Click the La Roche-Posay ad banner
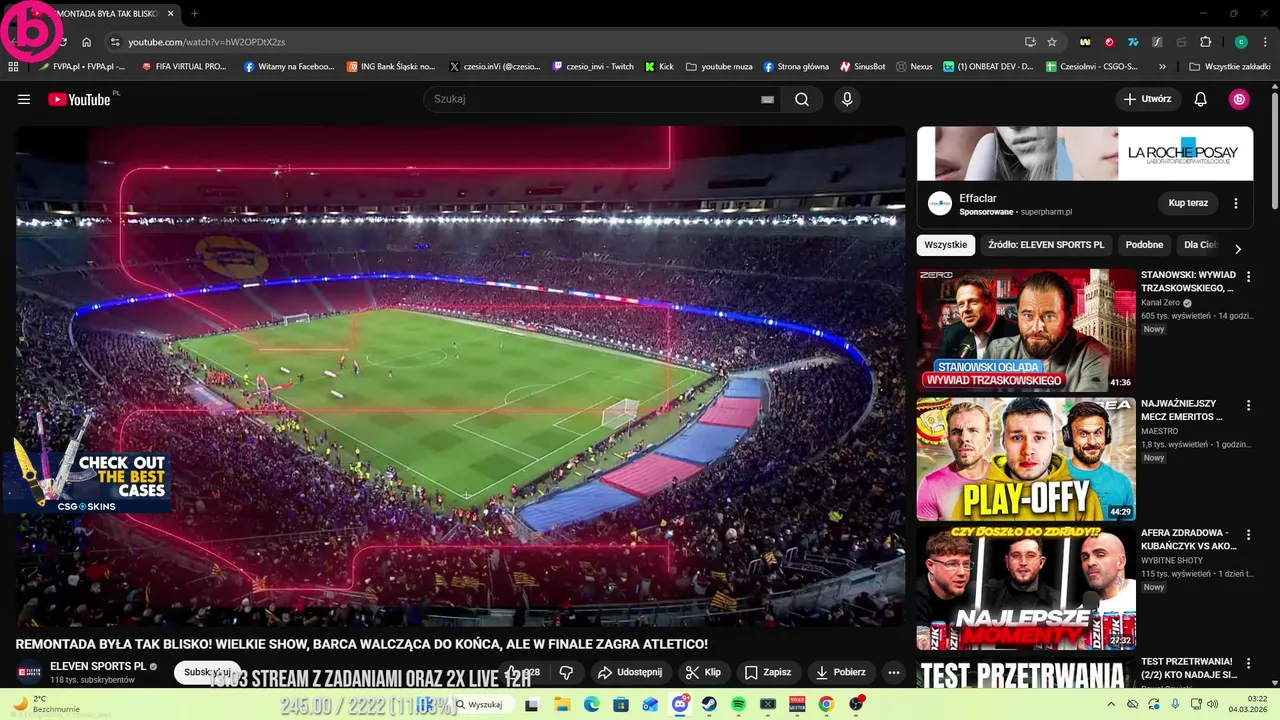 pos(1085,153)
